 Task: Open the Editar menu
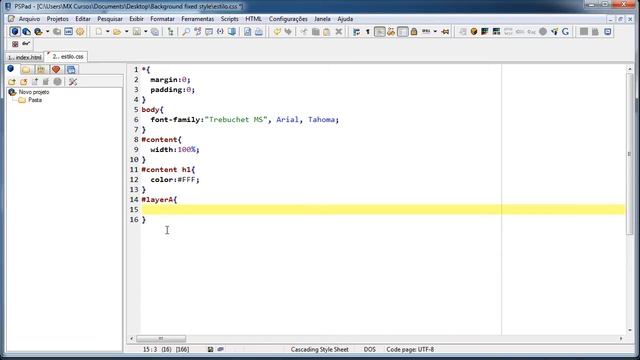point(83,19)
